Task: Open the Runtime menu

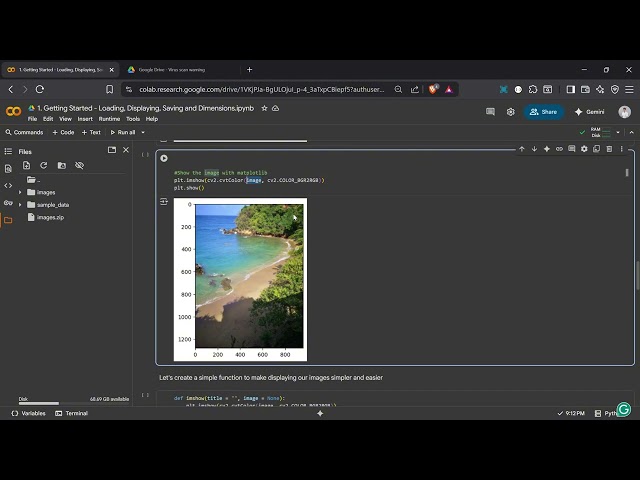Action: coord(109,119)
